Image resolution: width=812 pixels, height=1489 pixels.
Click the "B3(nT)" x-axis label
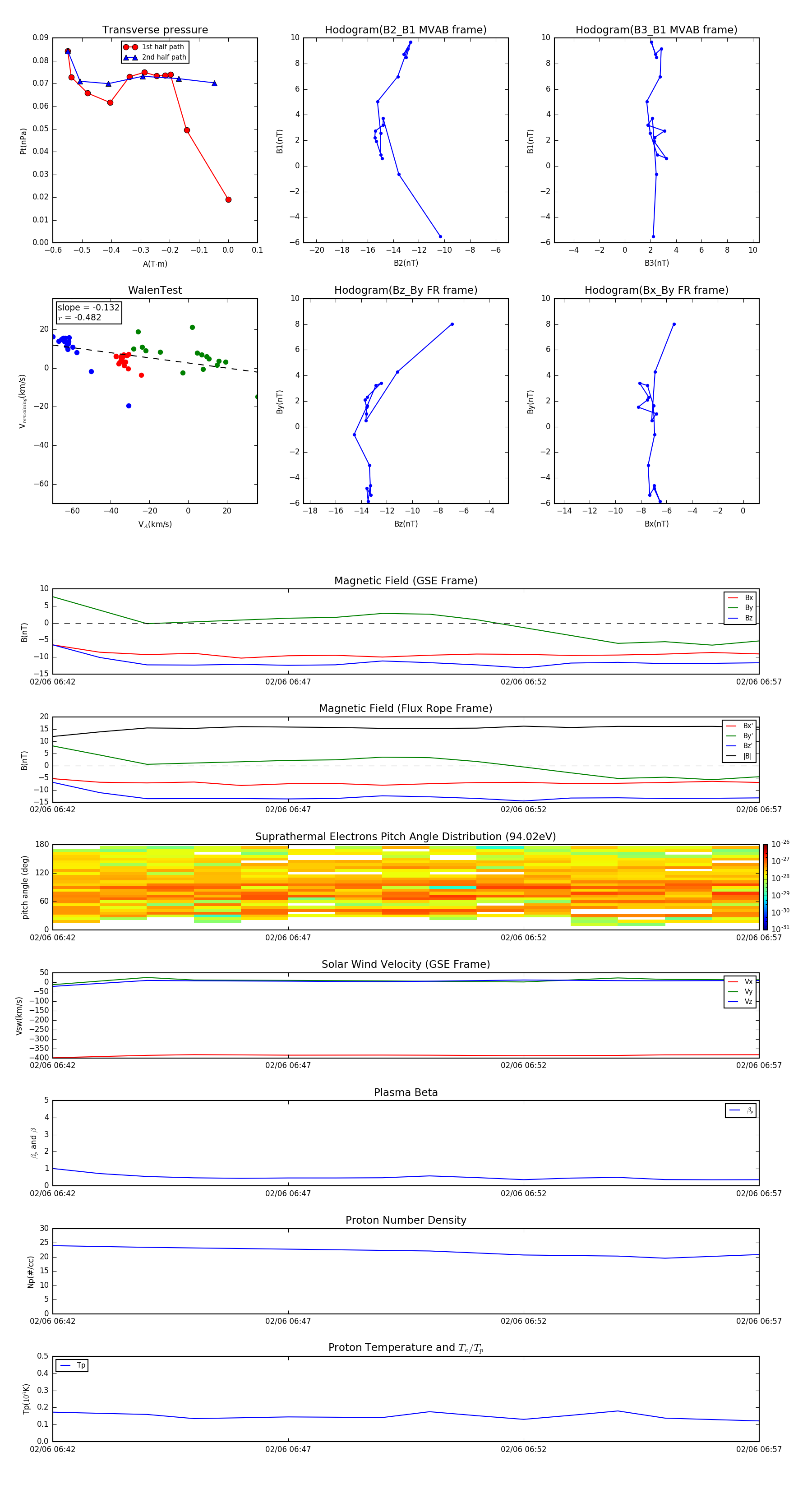point(656,264)
